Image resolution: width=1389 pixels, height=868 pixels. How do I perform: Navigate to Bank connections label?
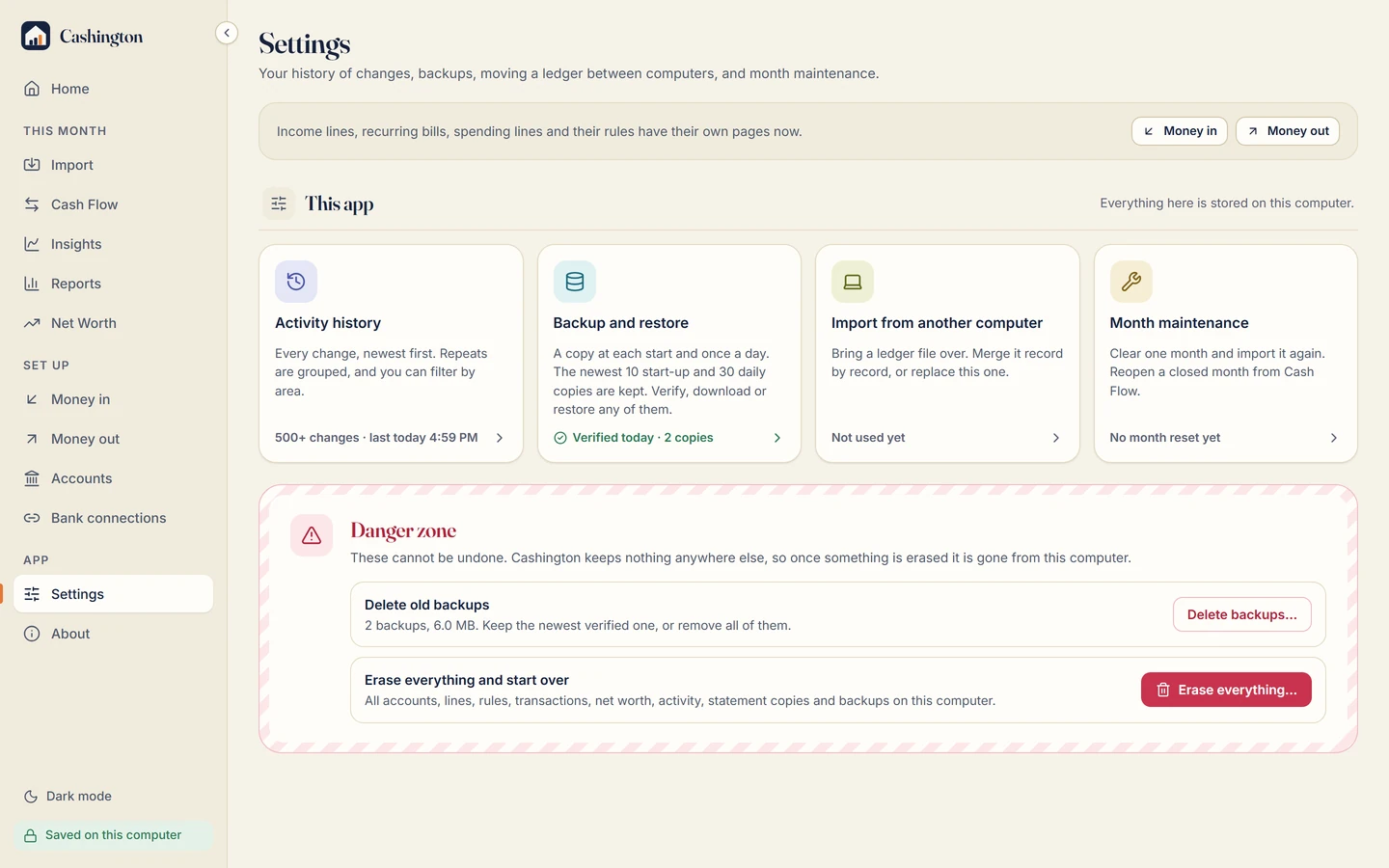click(109, 518)
